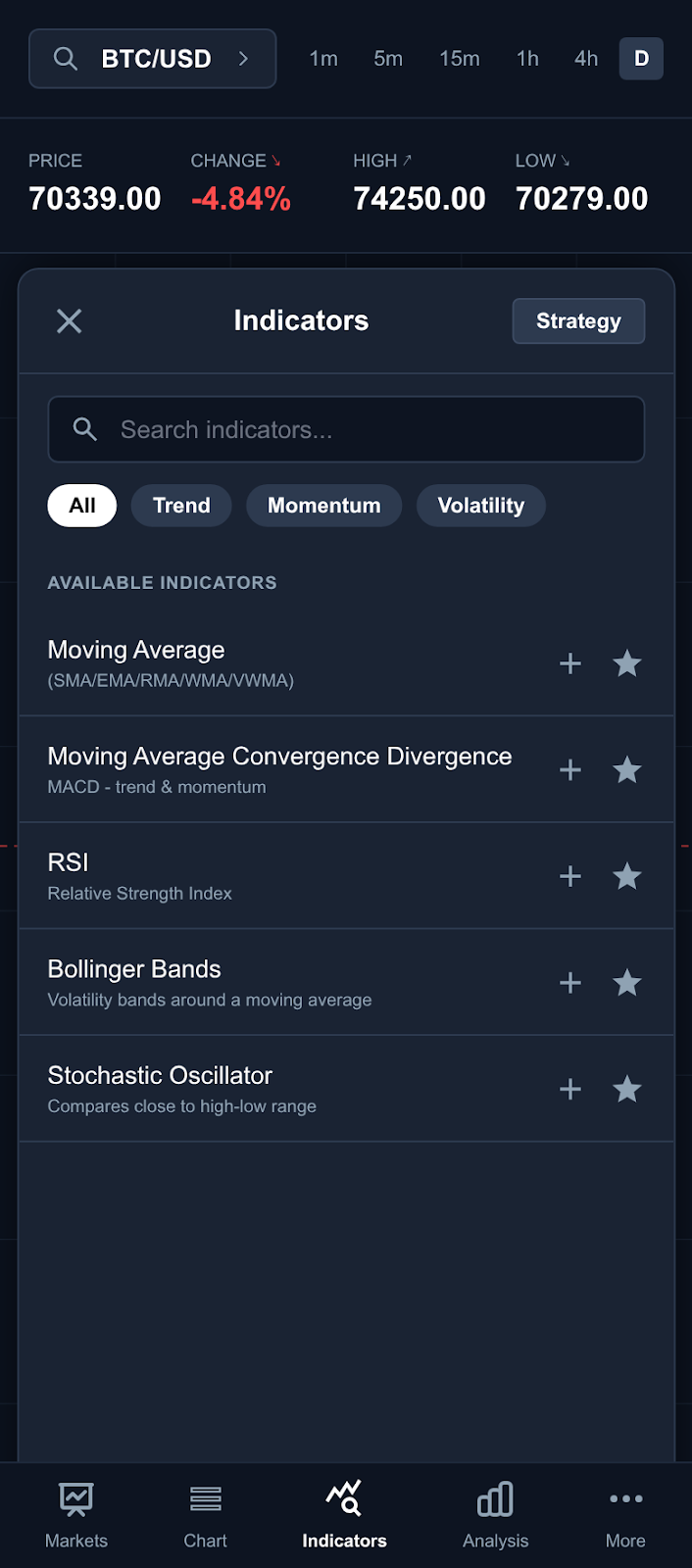Select the 15m timeframe interval
Image resolution: width=692 pixels, height=1568 pixels.
point(460,59)
